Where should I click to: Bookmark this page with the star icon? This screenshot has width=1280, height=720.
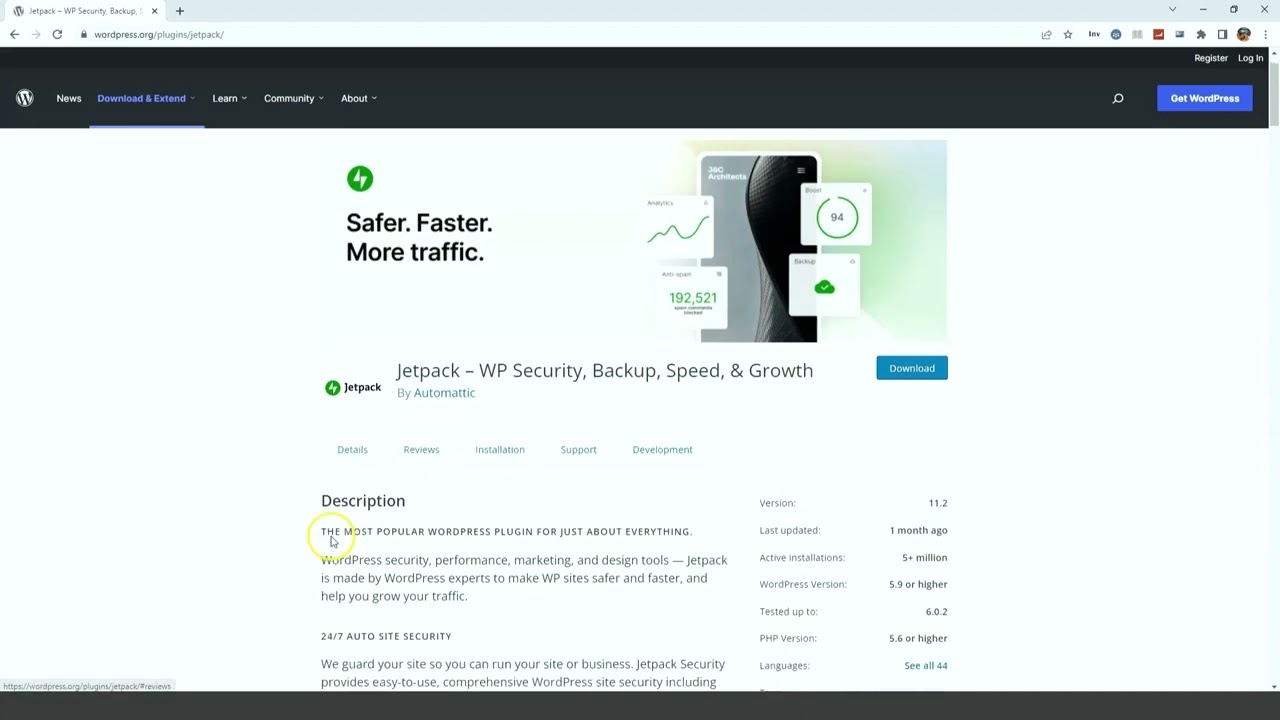[1068, 34]
